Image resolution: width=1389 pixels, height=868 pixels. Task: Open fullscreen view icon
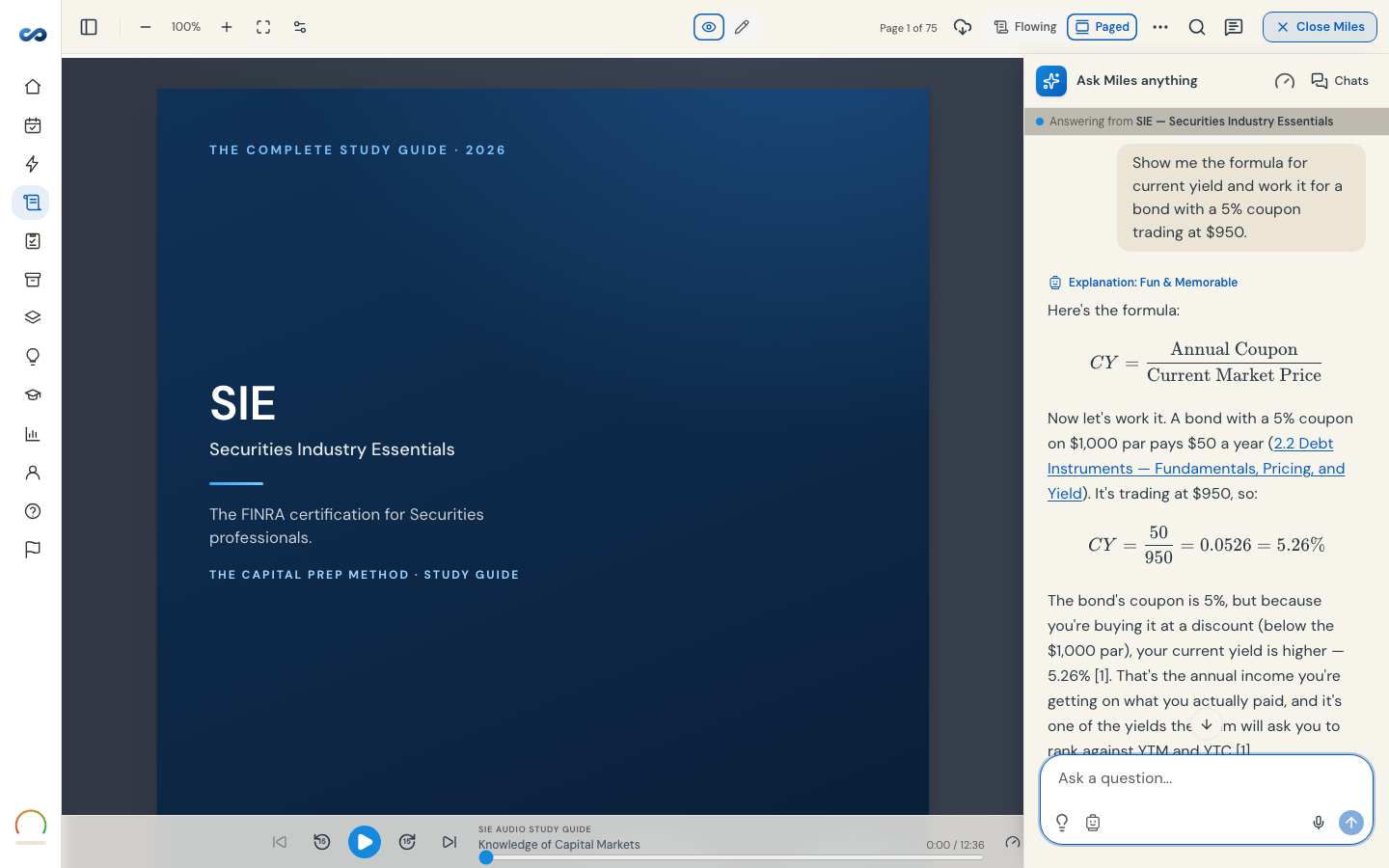click(x=263, y=27)
